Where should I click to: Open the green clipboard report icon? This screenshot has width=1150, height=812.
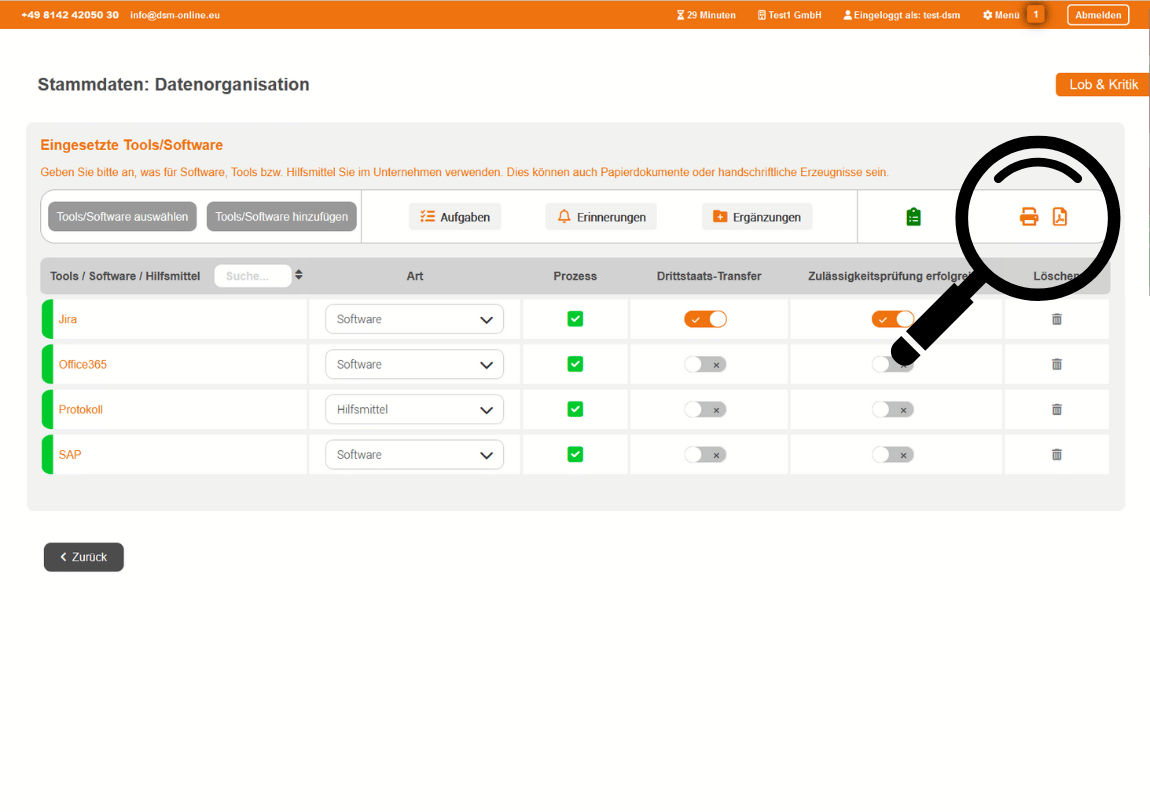coord(913,216)
